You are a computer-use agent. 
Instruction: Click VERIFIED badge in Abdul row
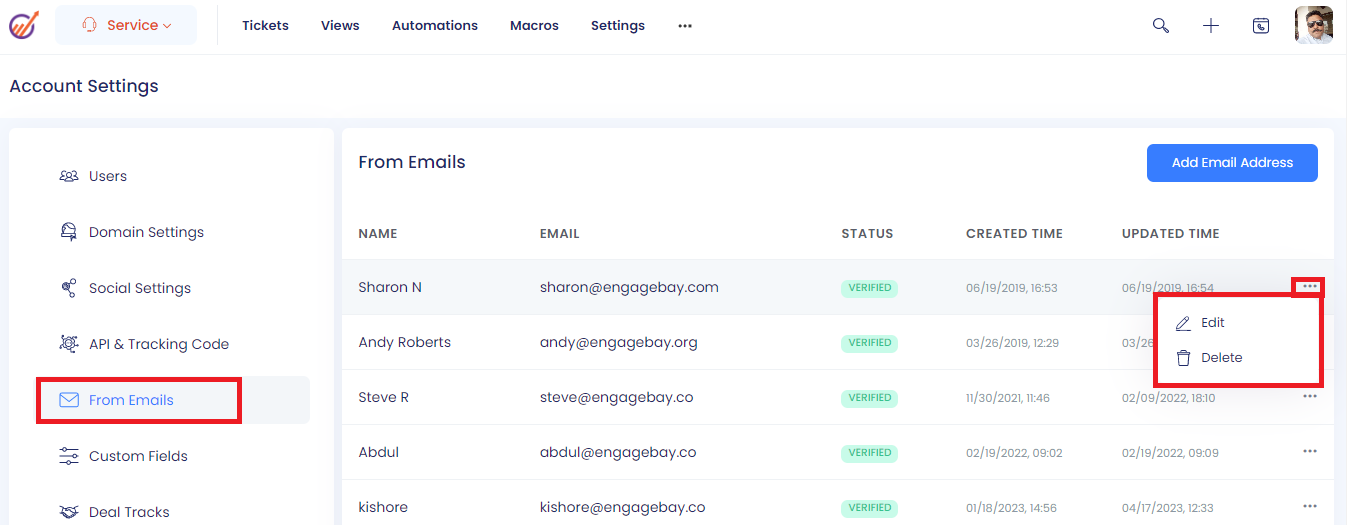pyautogui.click(x=870, y=453)
